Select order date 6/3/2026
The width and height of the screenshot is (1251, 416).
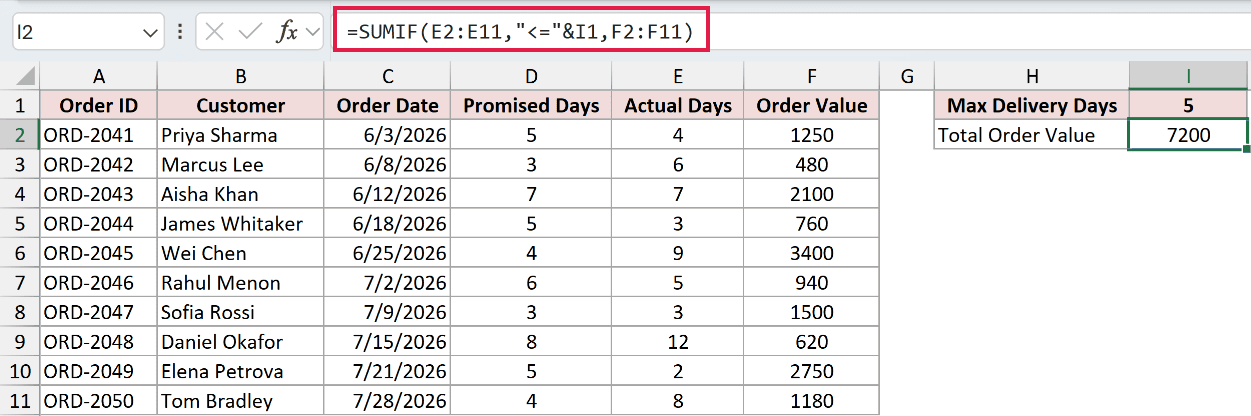pos(387,135)
